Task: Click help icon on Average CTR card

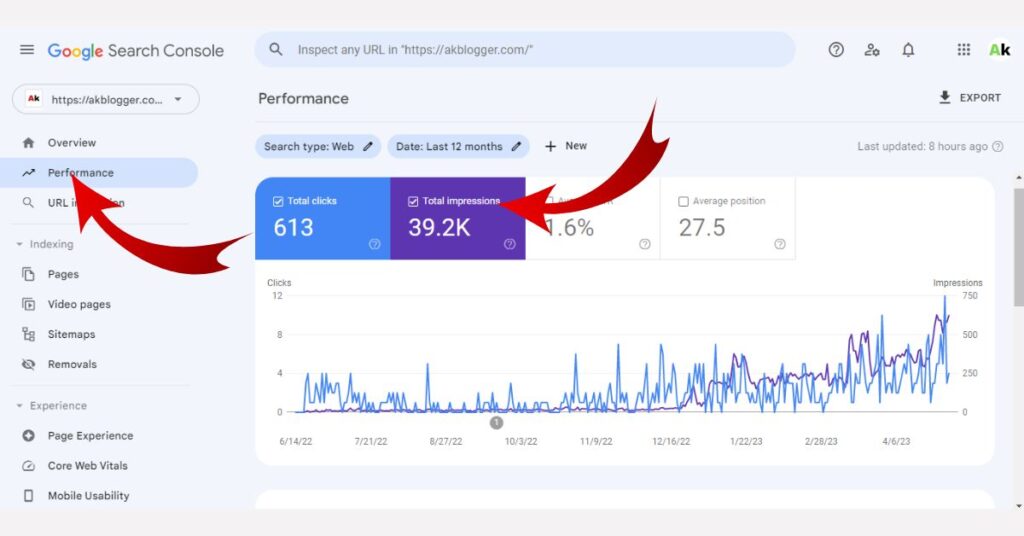Action: [x=645, y=244]
